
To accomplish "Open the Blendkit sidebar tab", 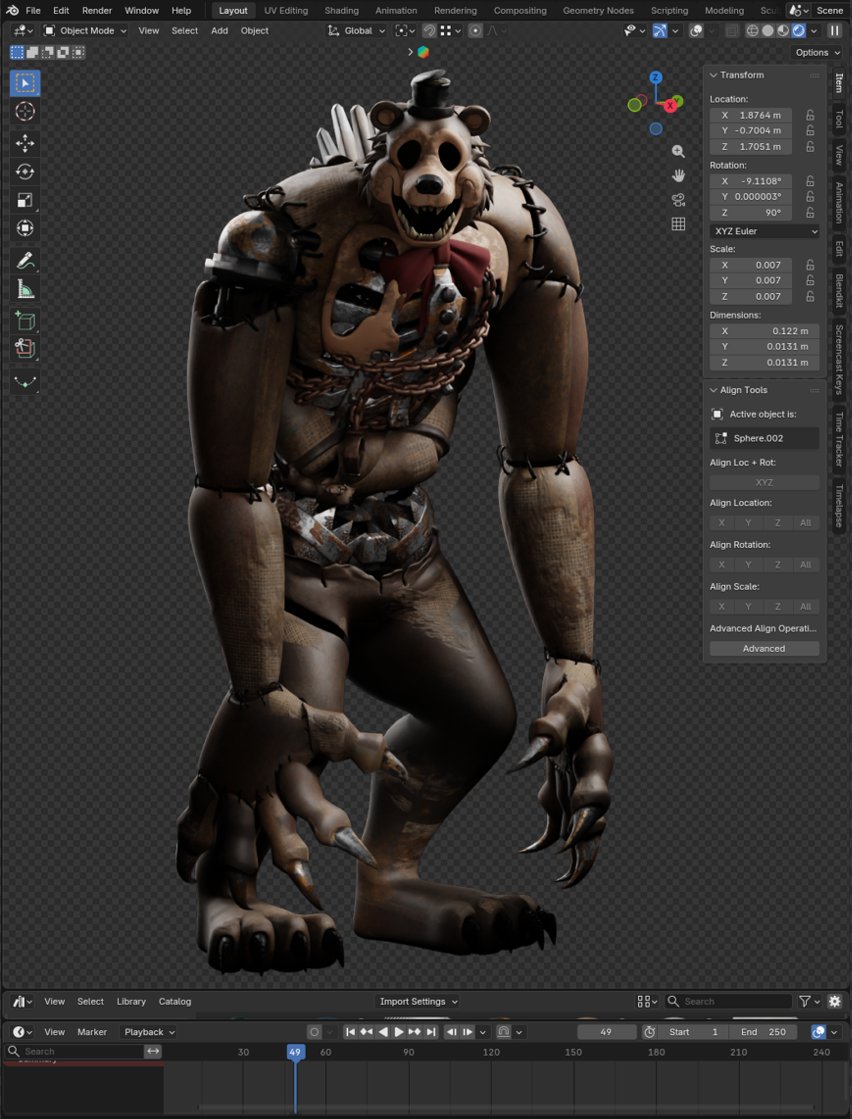I will (839, 290).
